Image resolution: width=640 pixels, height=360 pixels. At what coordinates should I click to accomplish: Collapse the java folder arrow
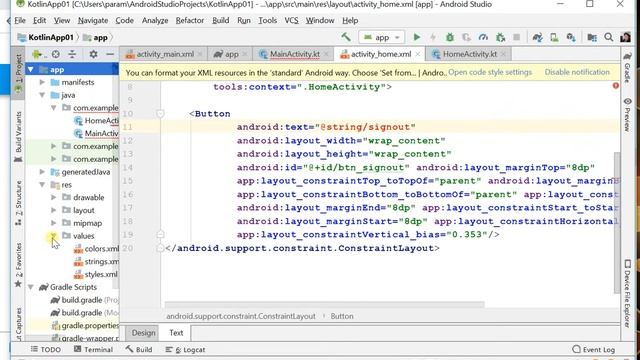(42, 95)
